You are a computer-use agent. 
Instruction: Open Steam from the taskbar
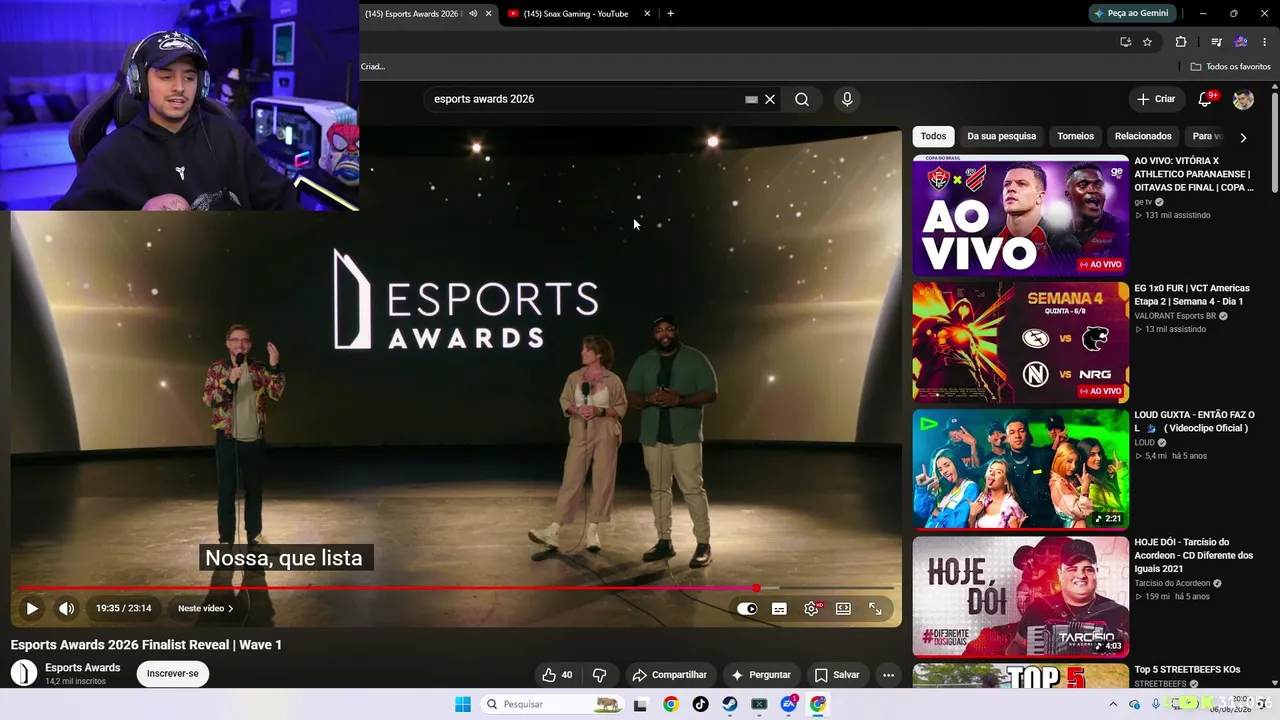(730, 704)
